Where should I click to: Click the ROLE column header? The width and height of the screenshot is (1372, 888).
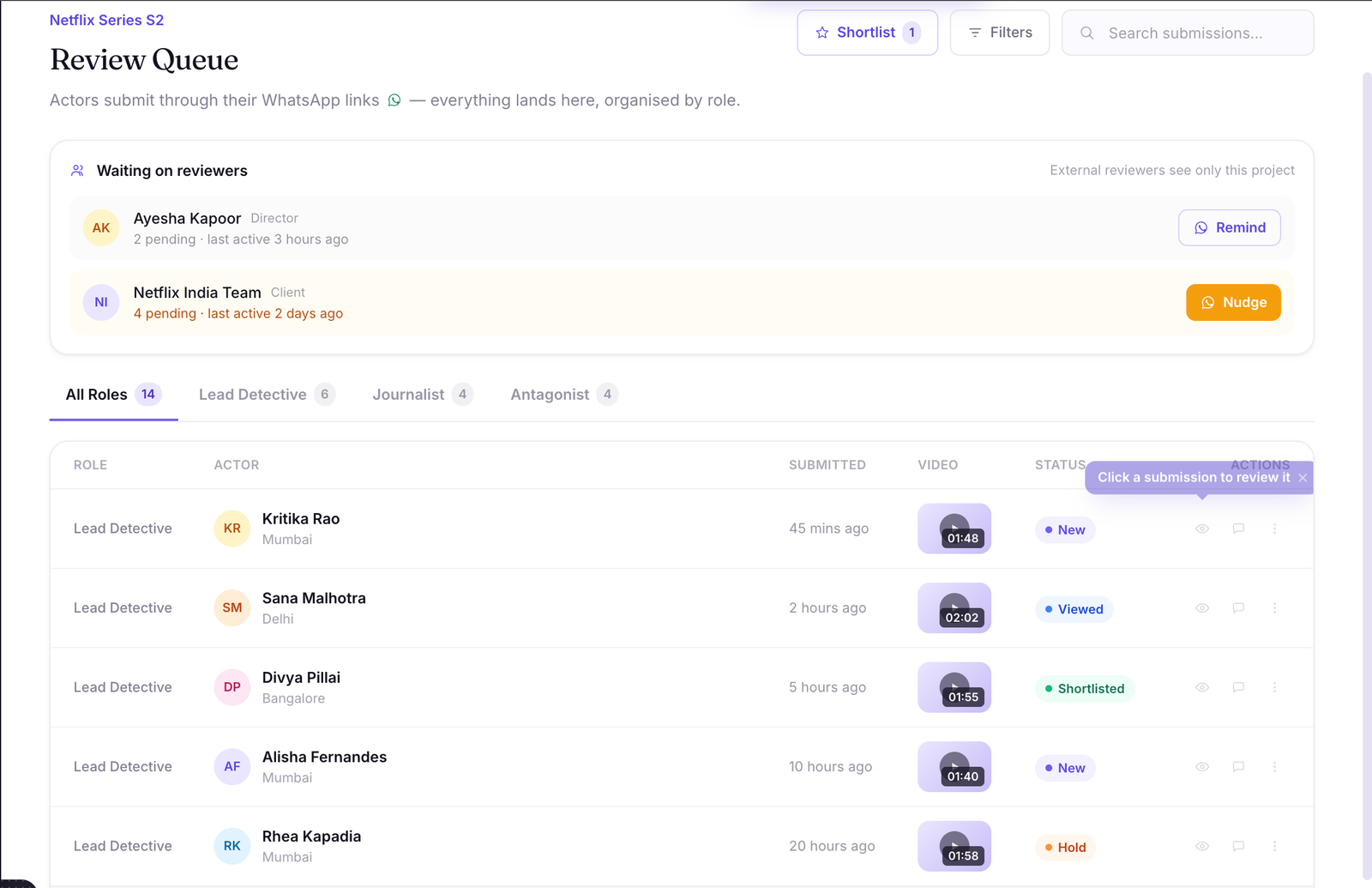[x=90, y=465]
